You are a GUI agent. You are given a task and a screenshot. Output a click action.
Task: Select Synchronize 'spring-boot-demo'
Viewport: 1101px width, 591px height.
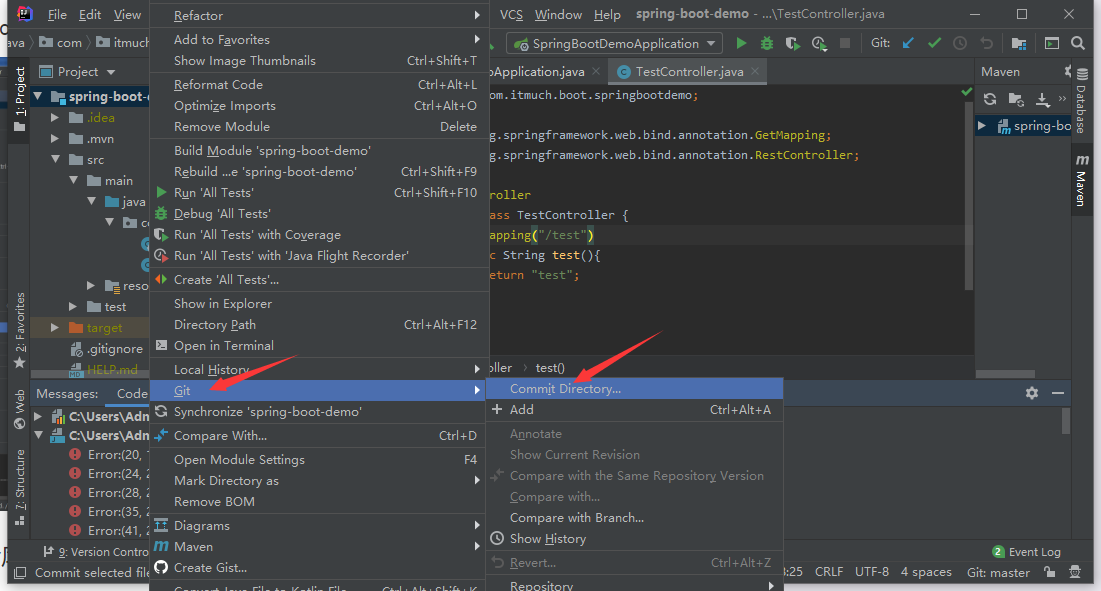(318, 412)
